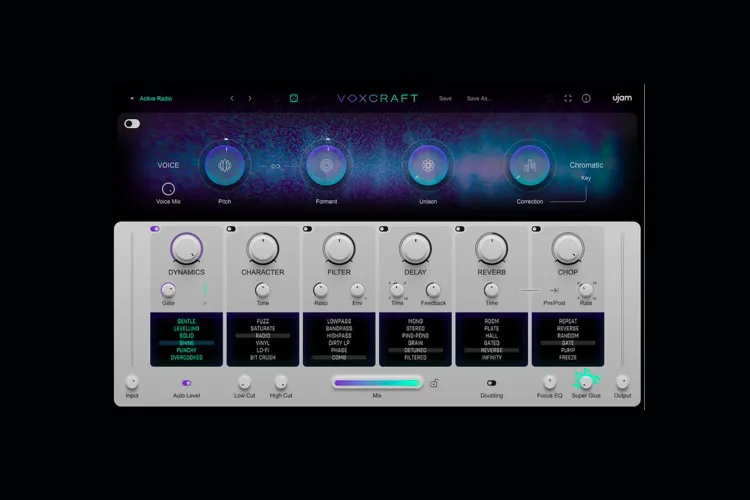Image resolution: width=750 pixels, height=500 pixels.
Task: Click the Mix slider bar
Action: click(377, 383)
